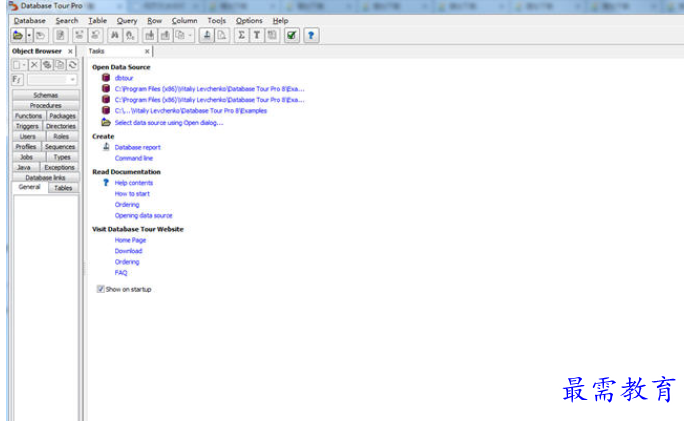The image size is (684, 421).
Task: Select the Users tab
Action: coord(28,137)
